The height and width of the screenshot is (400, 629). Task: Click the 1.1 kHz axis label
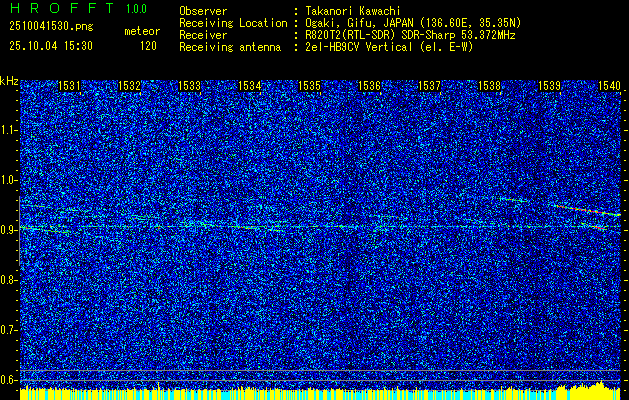[8, 130]
